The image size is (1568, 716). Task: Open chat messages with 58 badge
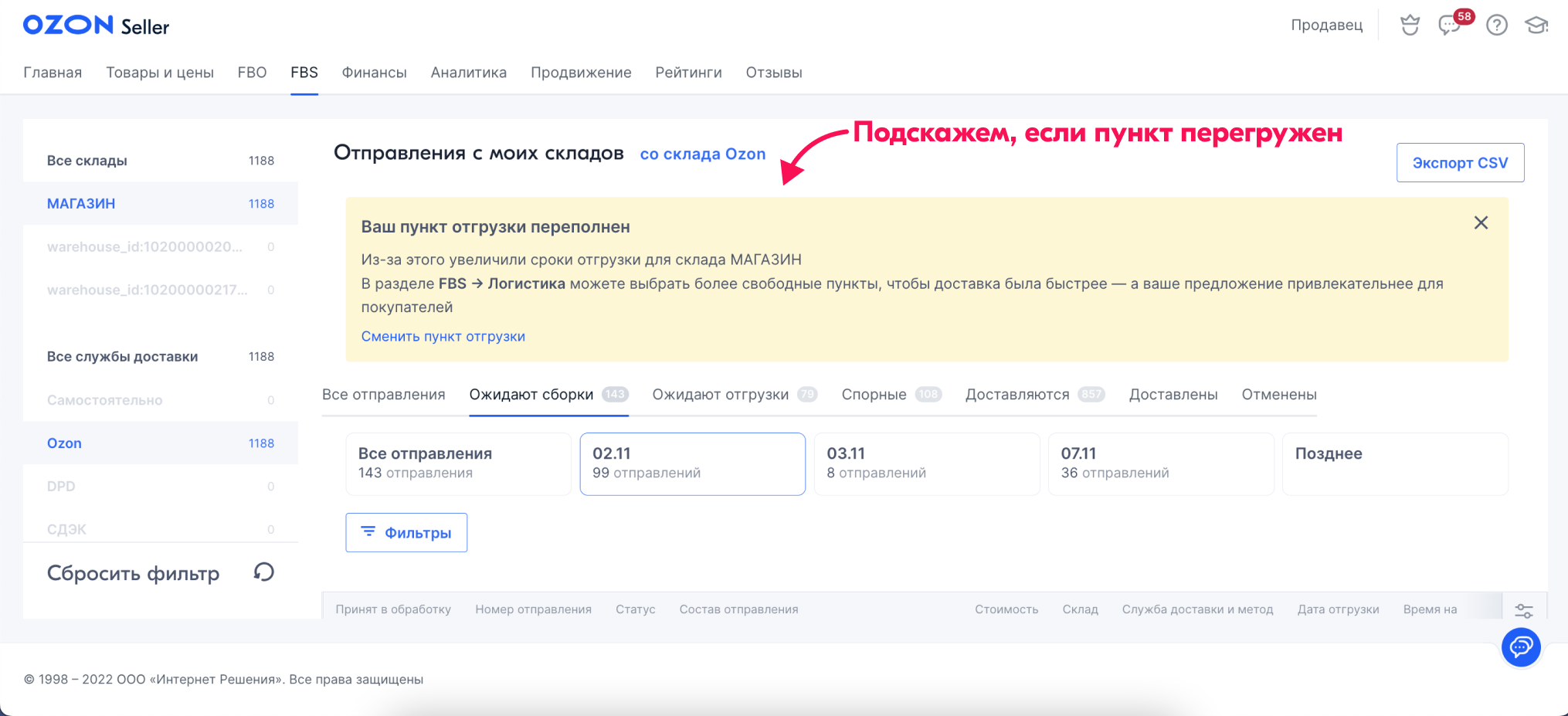(1450, 25)
